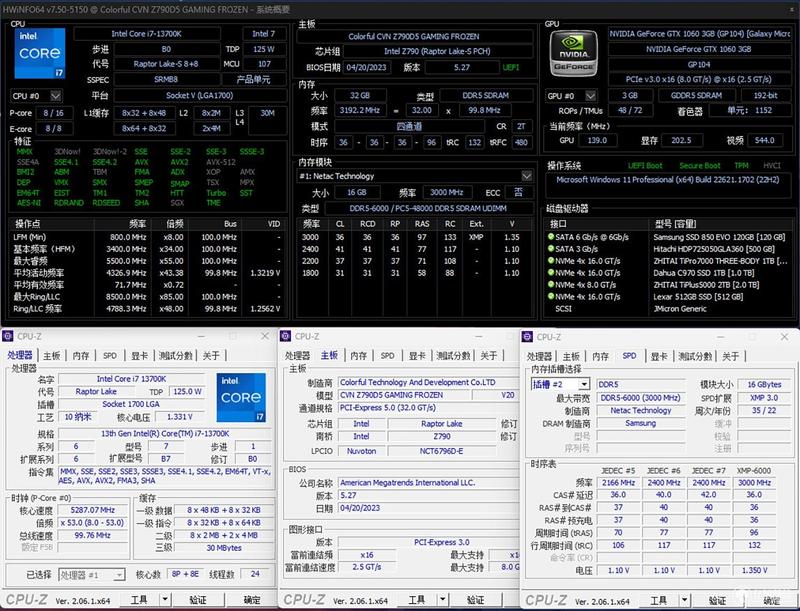The image size is (800, 611).
Task: Switch to 处理器 tab in CPU-Z SPD window
Action: [539, 356]
